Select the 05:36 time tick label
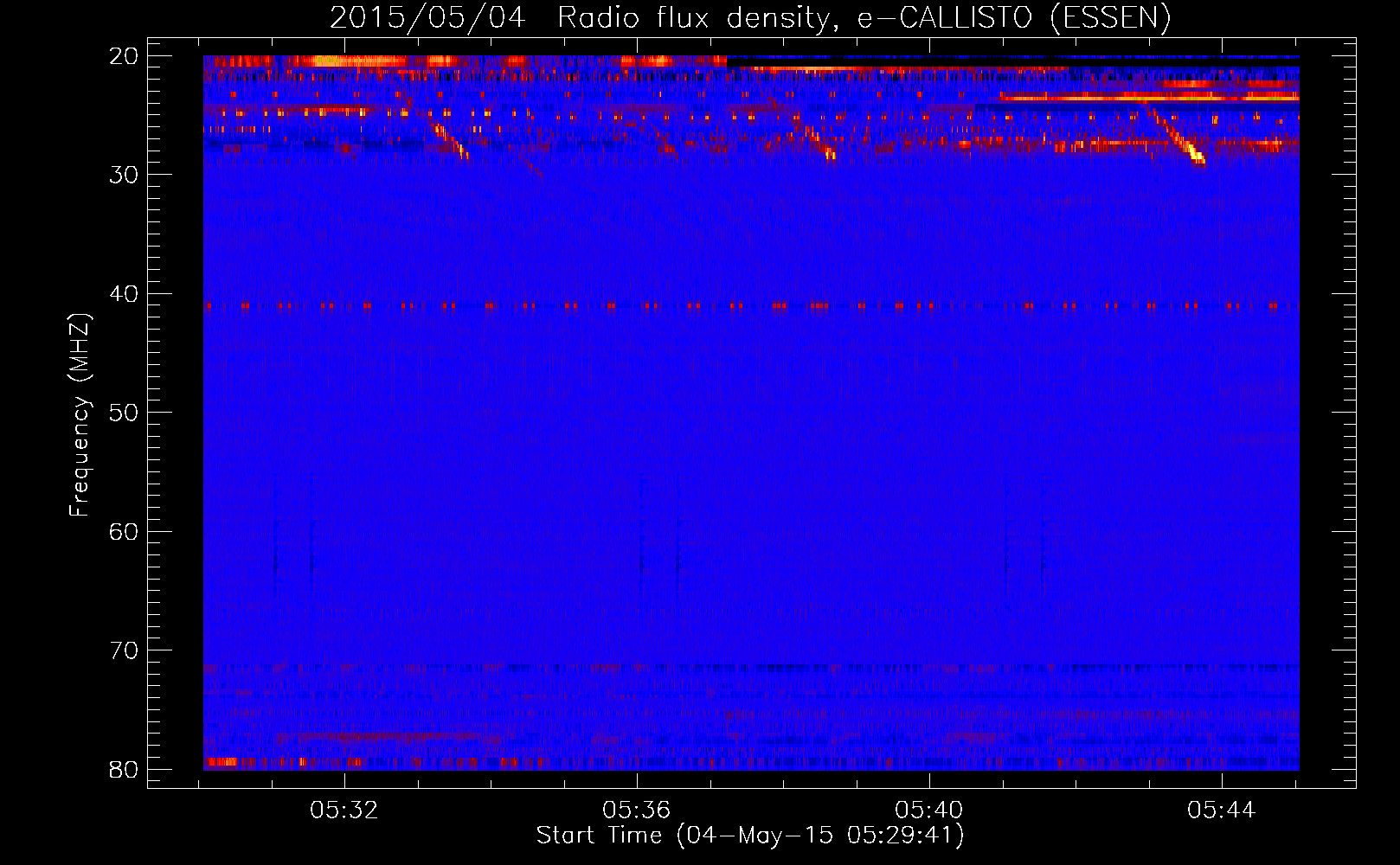 pos(637,811)
